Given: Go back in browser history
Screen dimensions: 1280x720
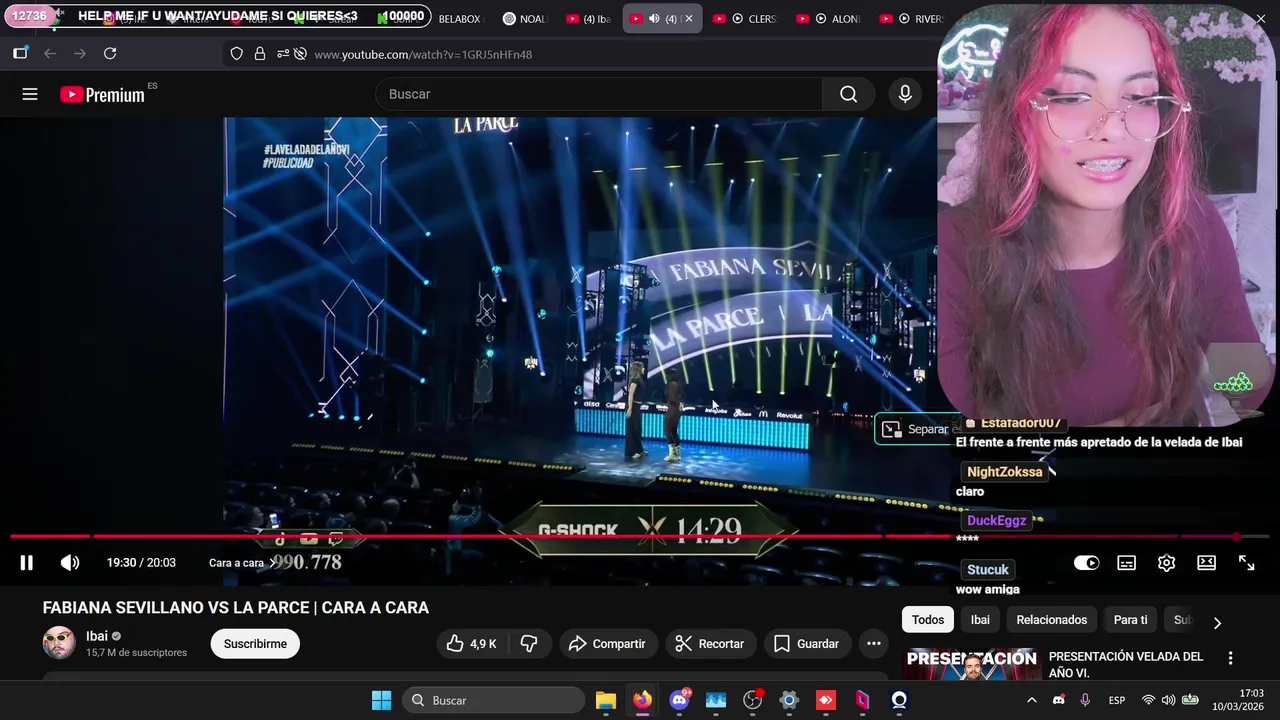Looking at the screenshot, I should click(50, 54).
